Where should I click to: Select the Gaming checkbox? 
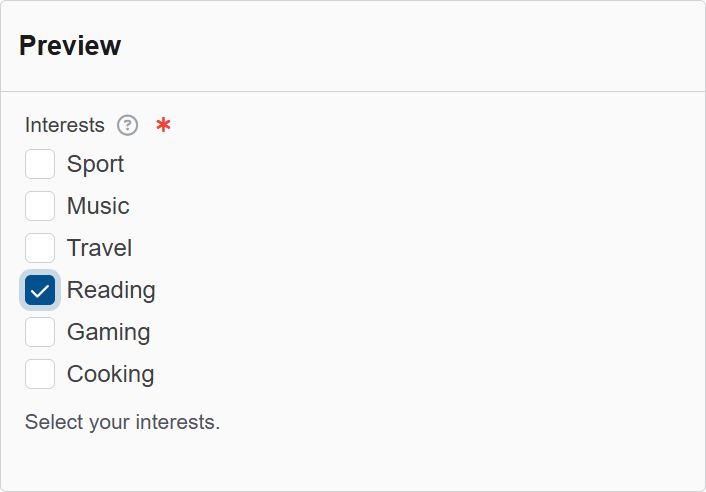tap(40, 332)
